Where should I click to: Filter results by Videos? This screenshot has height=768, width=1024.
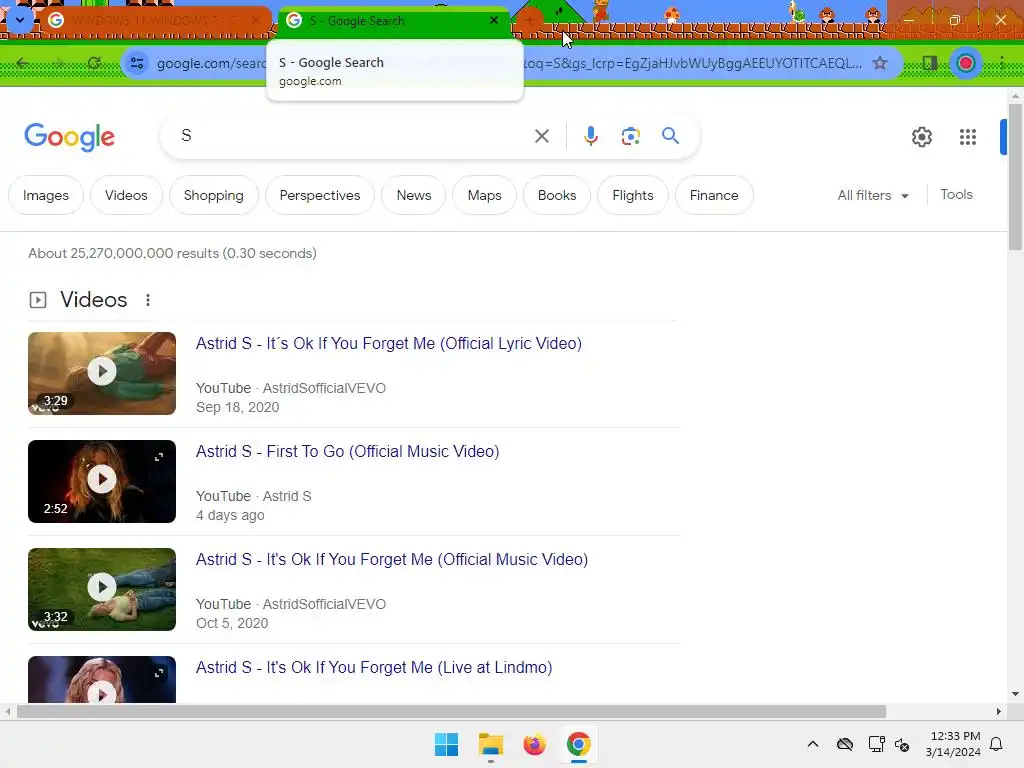pyautogui.click(x=126, y=195)
